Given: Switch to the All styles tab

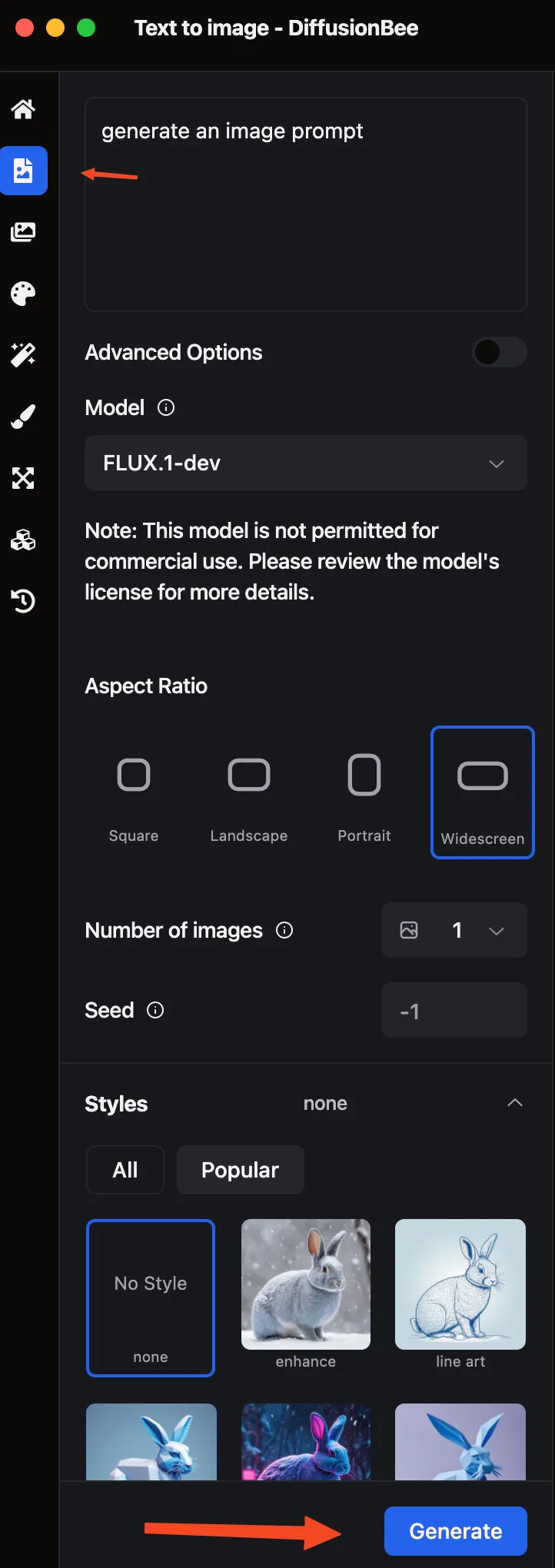Looking at the screenshot, I should 125,1169.
